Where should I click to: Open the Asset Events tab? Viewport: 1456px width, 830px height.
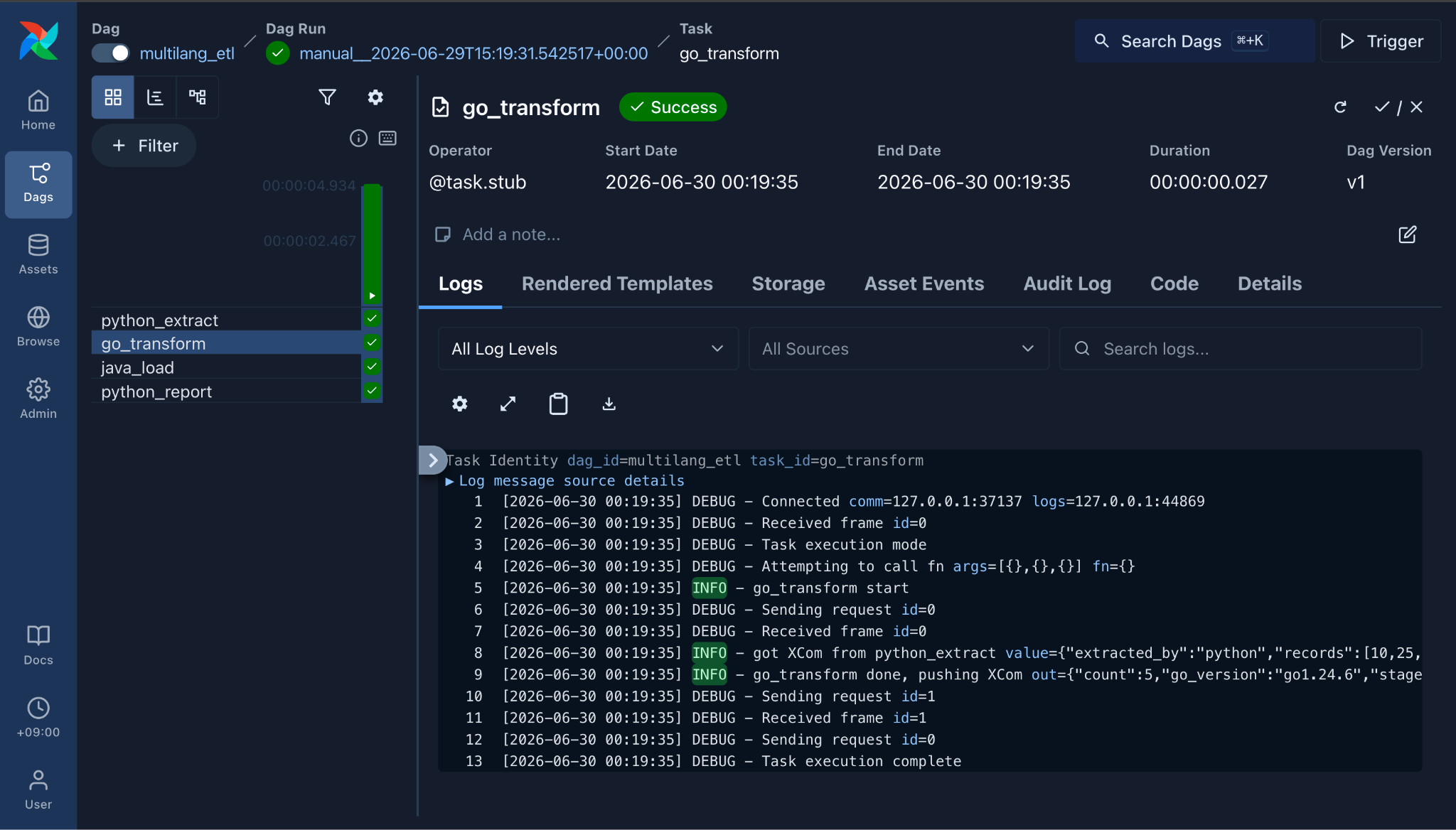924,284
